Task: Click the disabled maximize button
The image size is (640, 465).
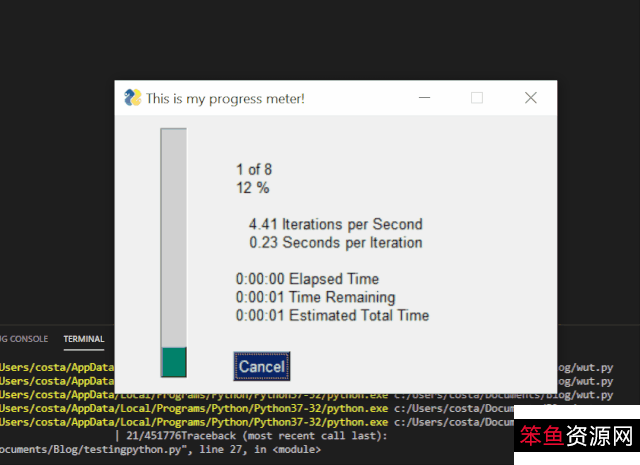Action: click(477, 98)
